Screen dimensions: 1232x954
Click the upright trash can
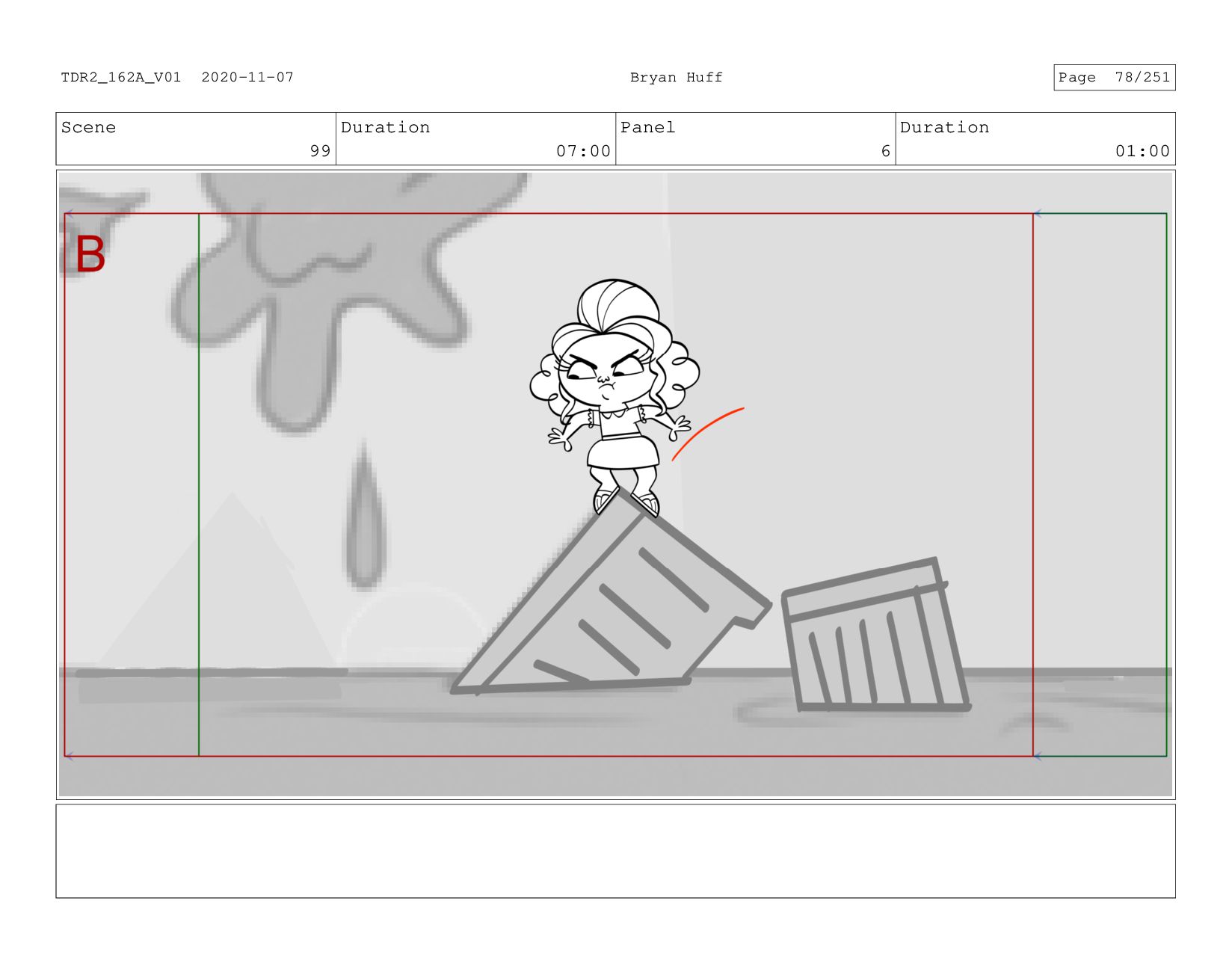click(875, 636)
